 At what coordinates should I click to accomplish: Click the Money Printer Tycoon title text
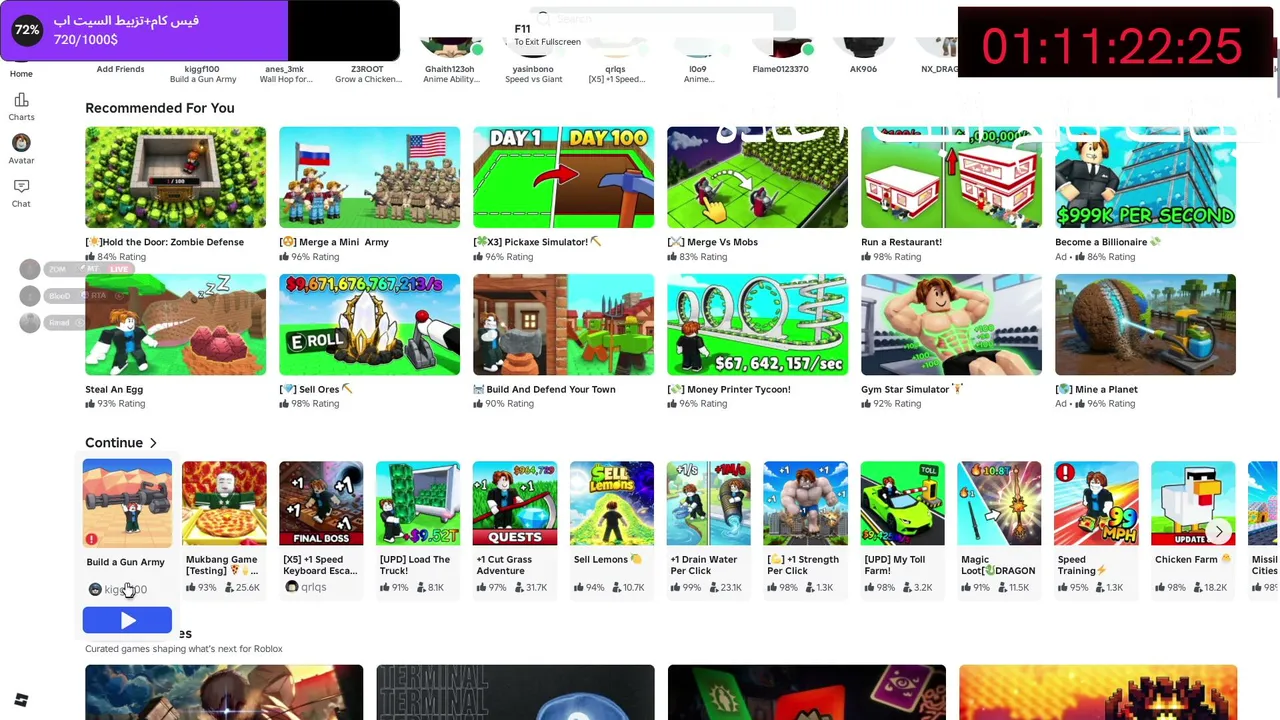click(x=728, y=389)
